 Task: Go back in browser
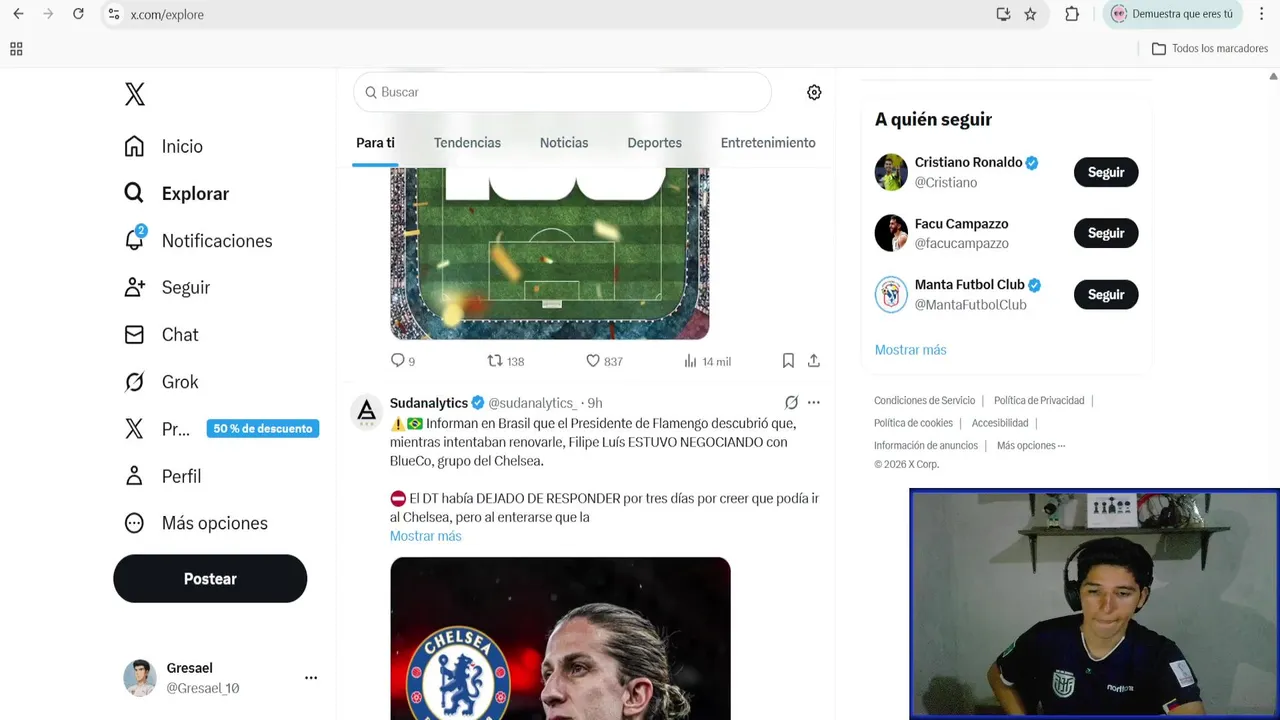[18, 14]
